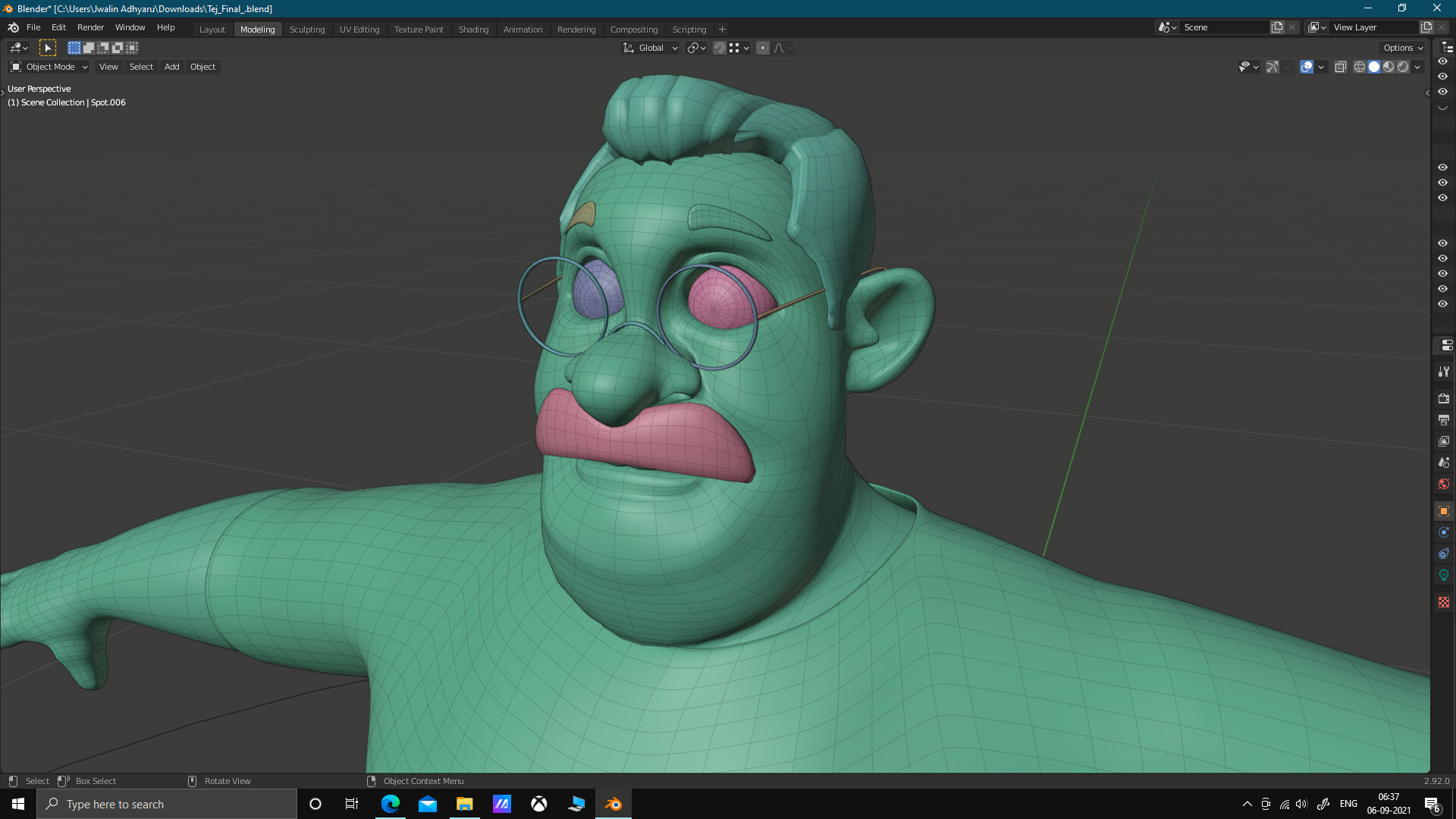Viewport: 1456px width, 819px height.
Task: Toggle the snap magnet
Action: tap(720, 48)
